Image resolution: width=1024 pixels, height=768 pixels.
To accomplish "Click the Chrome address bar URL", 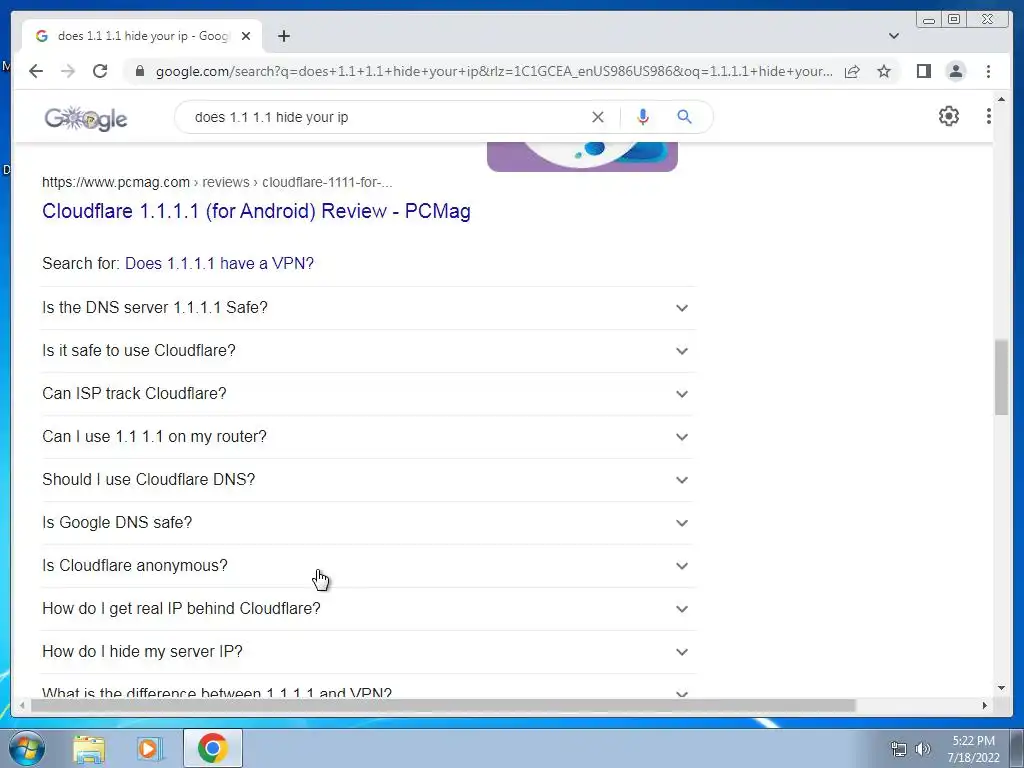I will (494, 71).
